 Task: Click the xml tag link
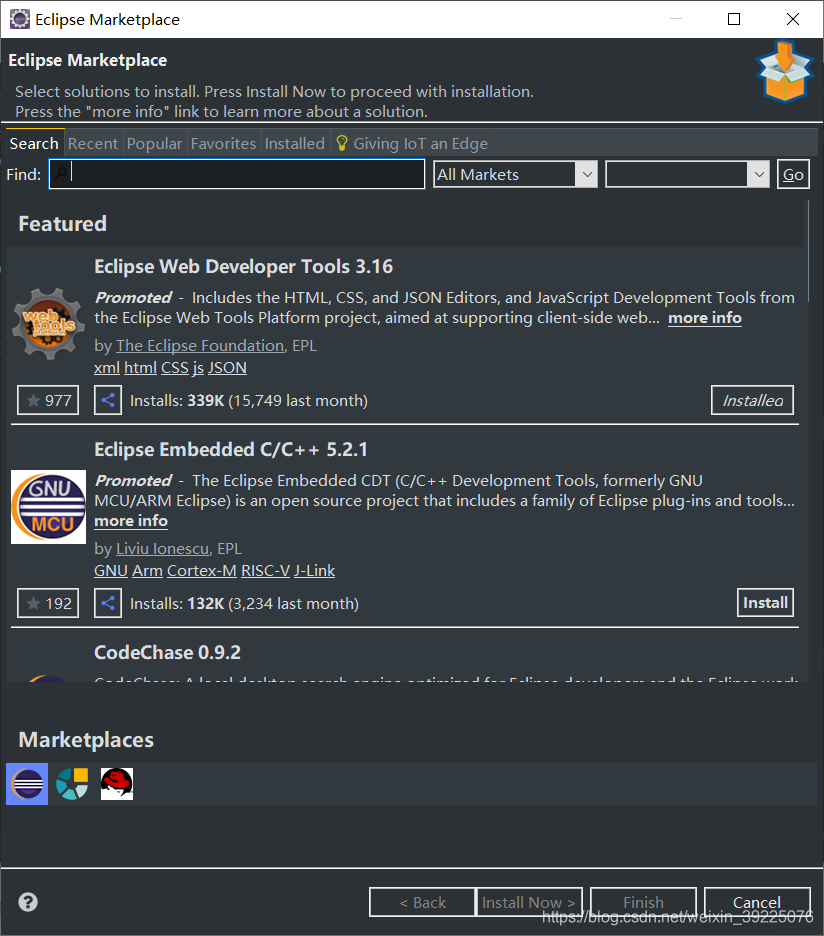[x=107, y=368]
